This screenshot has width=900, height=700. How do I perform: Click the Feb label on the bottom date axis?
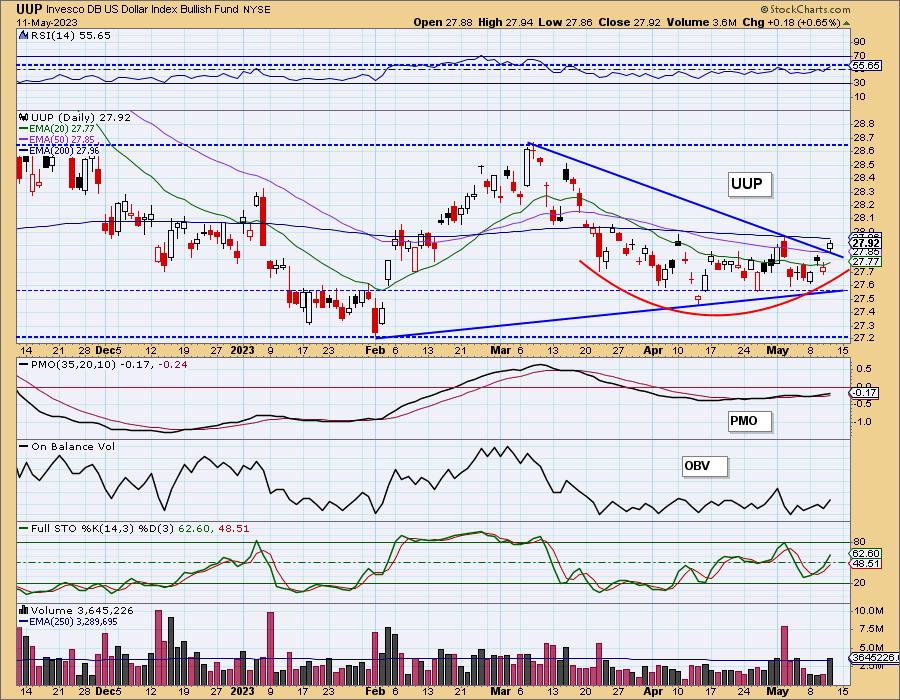(x=375, y=691)
